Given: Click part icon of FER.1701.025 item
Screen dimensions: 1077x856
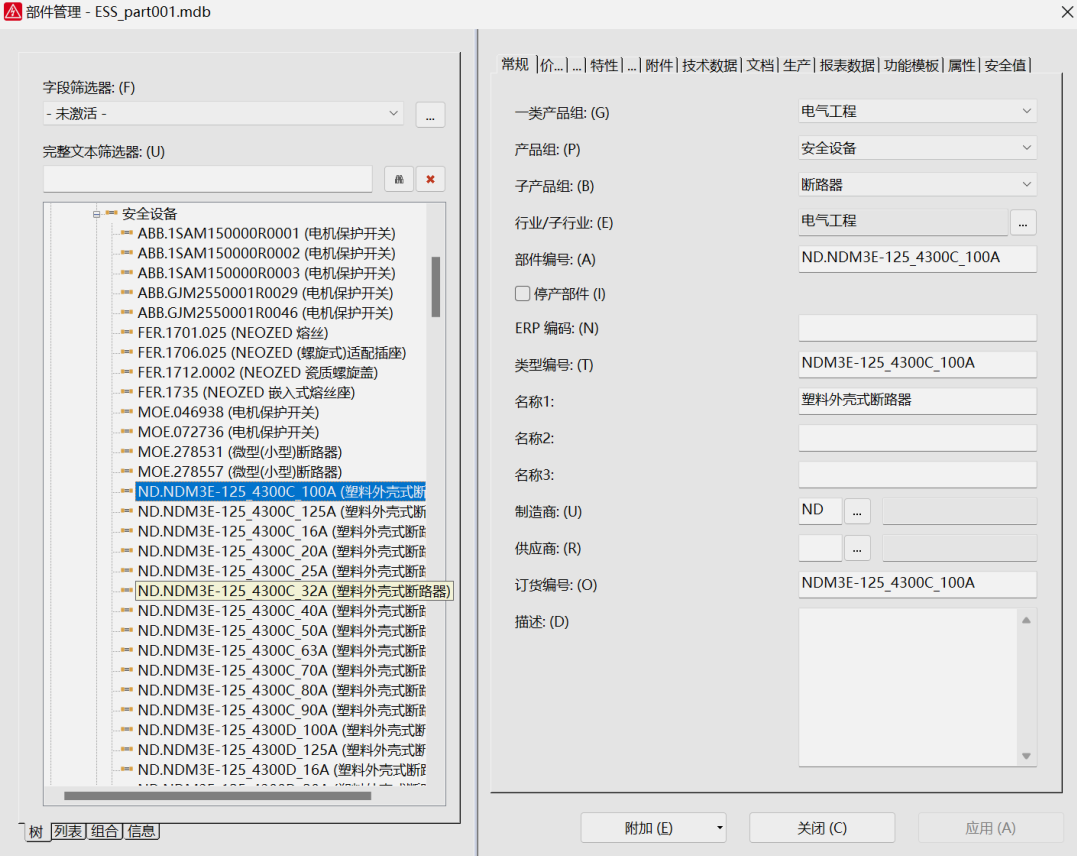Looking at the screenshot, I should coord(126,333).
